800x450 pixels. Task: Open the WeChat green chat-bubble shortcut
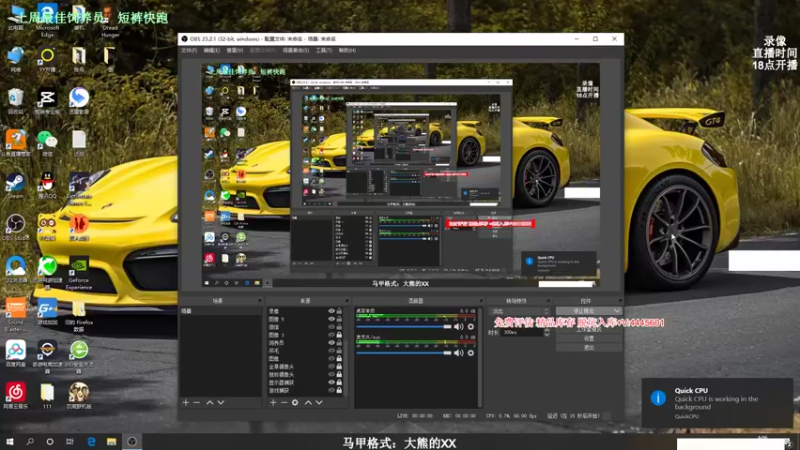click(47, 142)
